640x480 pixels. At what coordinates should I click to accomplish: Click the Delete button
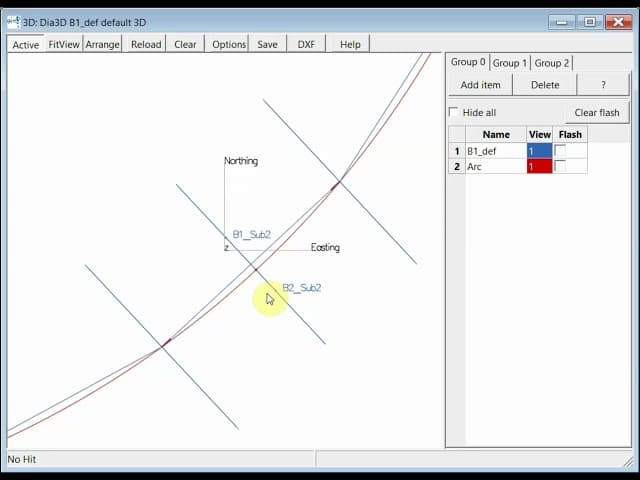click(545, 85)
